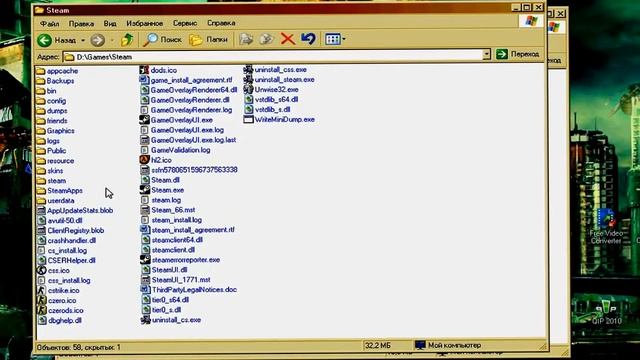Click the QIP 2010 desktop icon
This screenshot has height=360, width=640.
[x=607, y=311]
